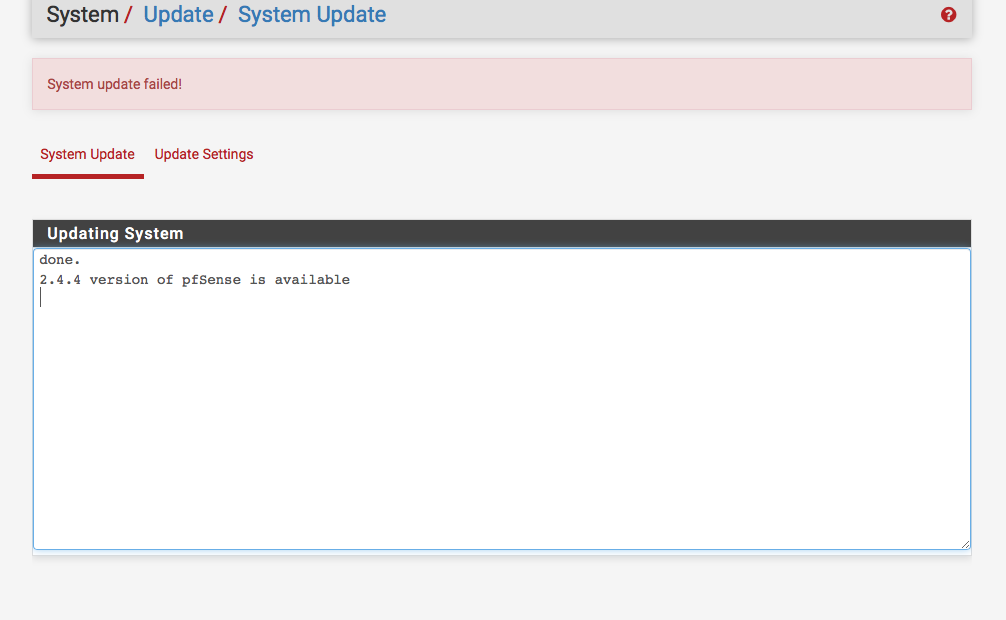Click the first red breadcrumb slash separator

[128, 15]
